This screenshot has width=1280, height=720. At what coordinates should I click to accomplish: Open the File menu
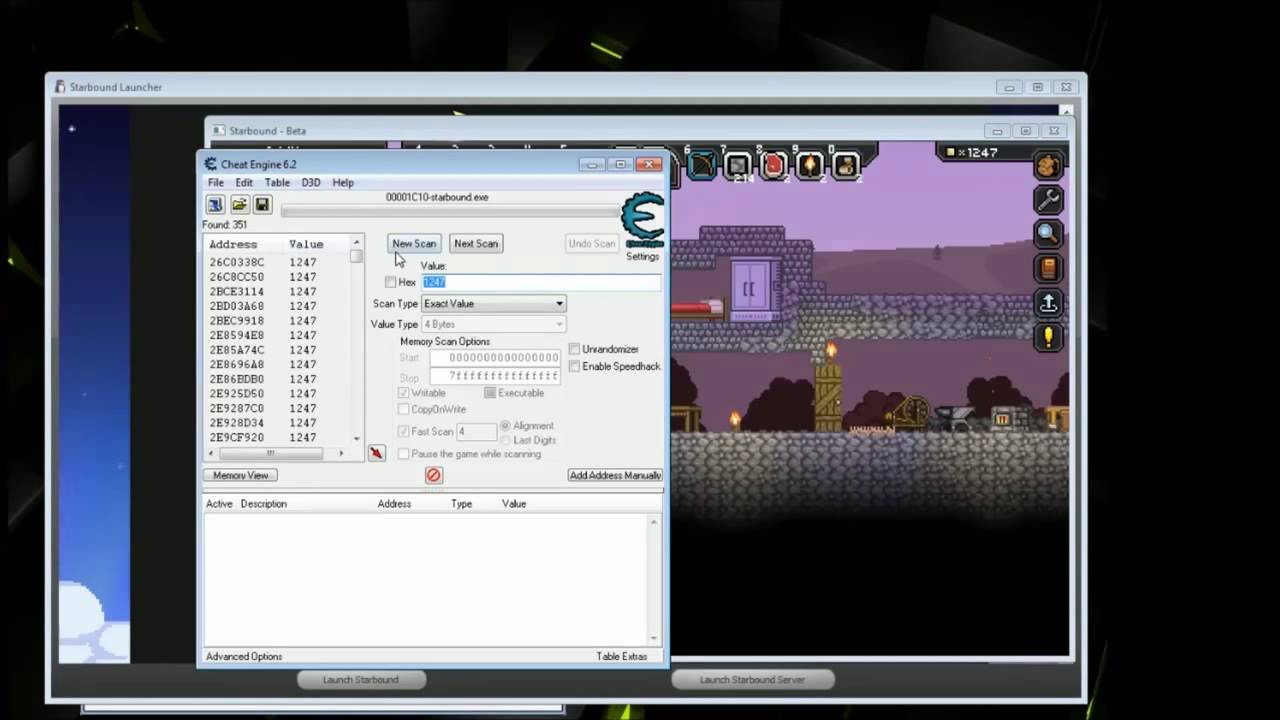pos(216,183)
